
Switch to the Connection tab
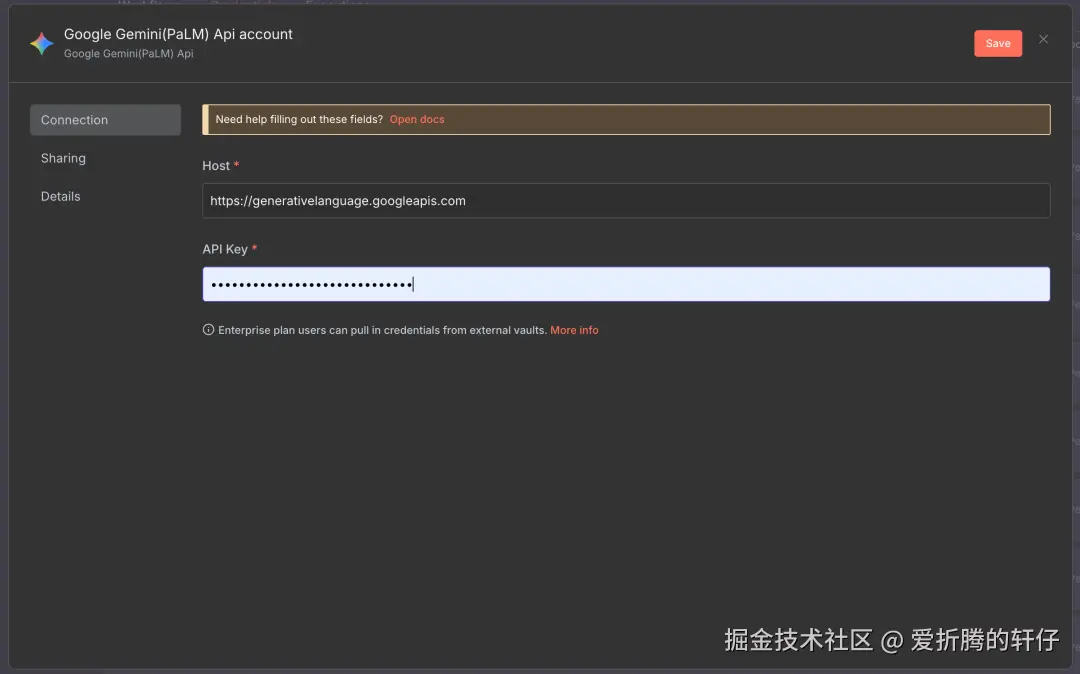coord(74,119)
